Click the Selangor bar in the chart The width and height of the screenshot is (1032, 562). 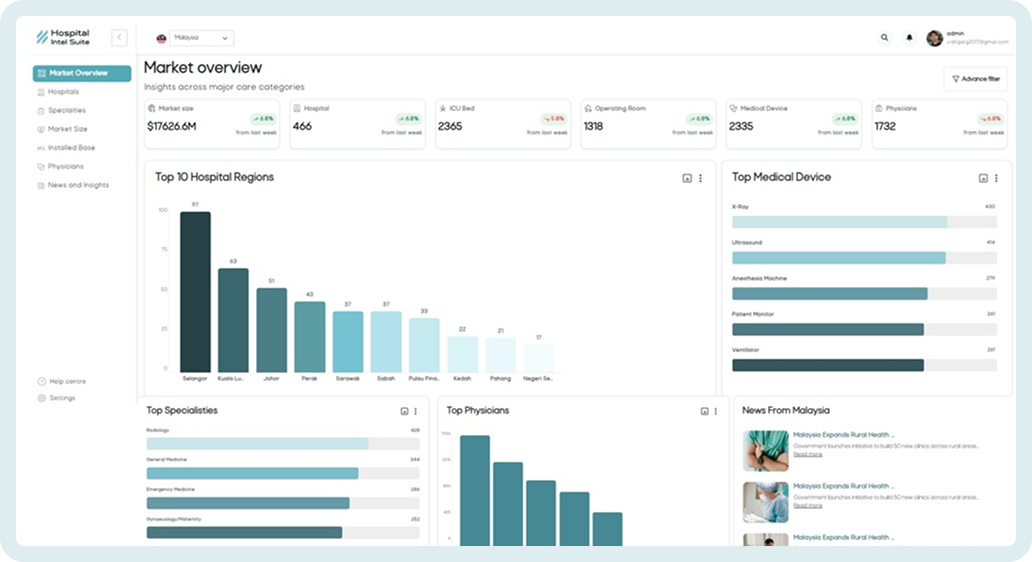point(195,292)
